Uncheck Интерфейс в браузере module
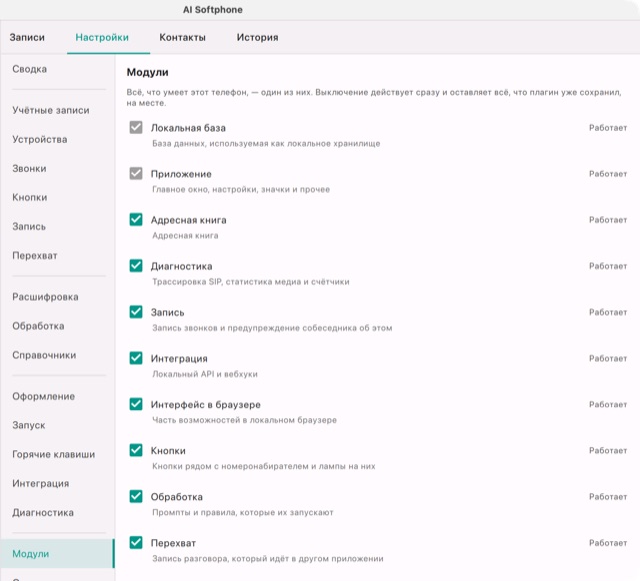640x581 pixels. (136, 404)
